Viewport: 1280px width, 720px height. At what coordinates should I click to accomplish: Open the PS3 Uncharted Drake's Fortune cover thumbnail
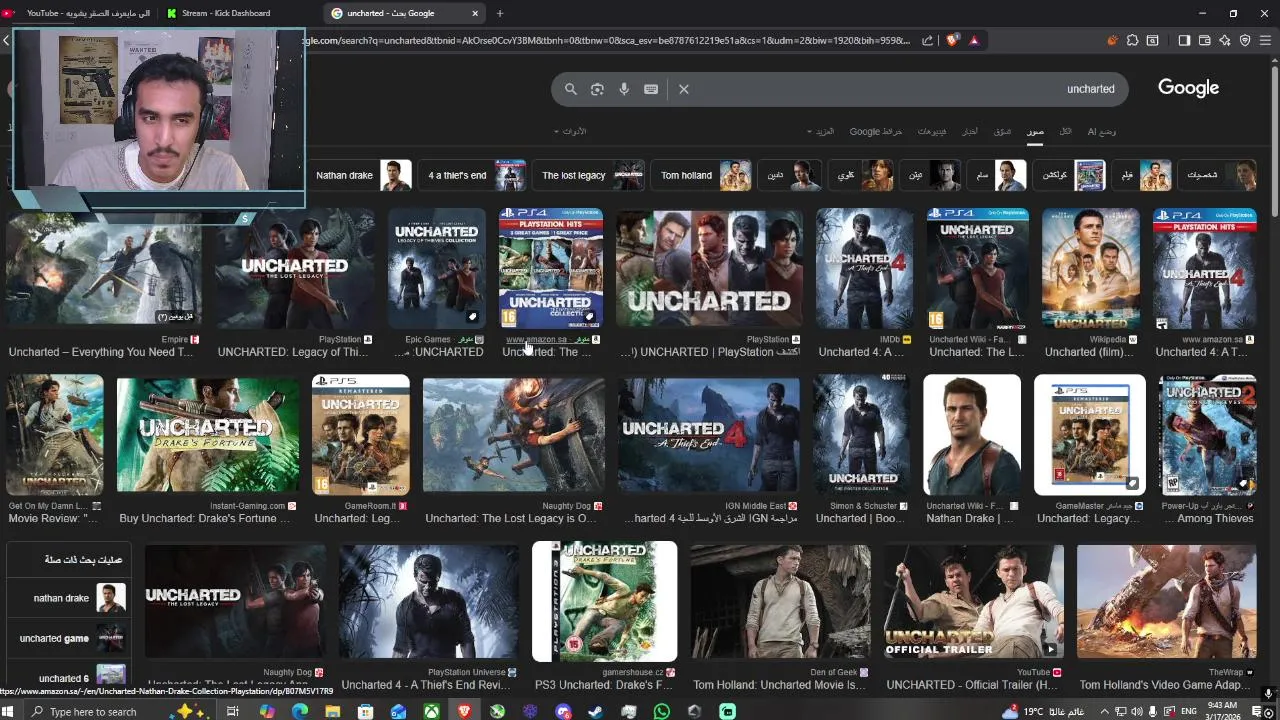[605, 602]
